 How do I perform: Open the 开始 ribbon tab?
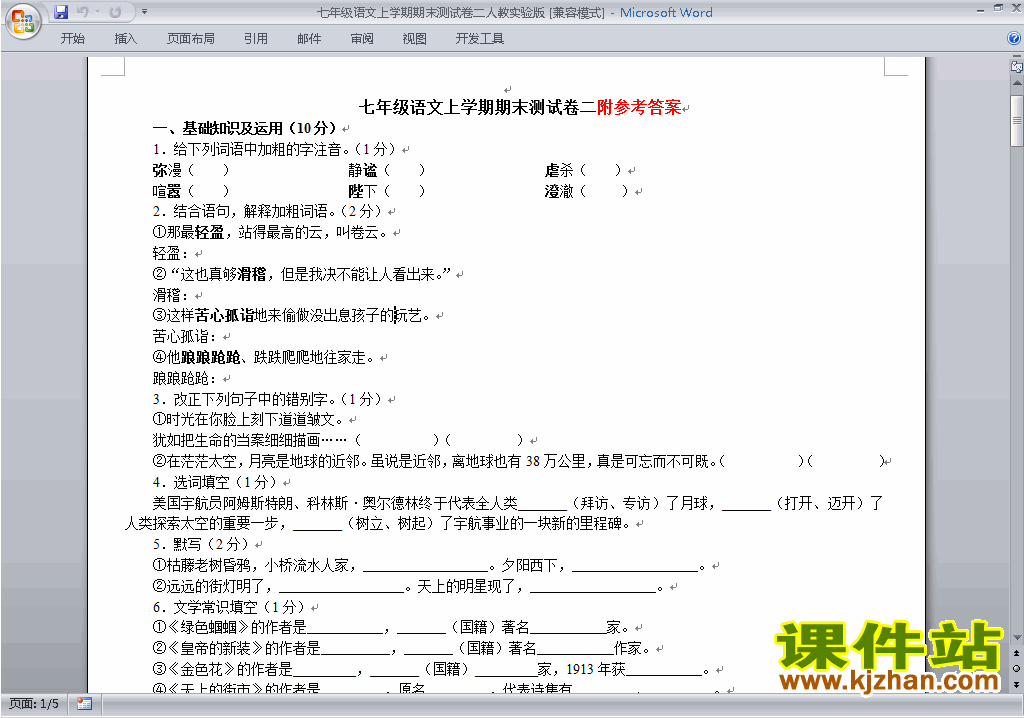click(x=72, y=39)
